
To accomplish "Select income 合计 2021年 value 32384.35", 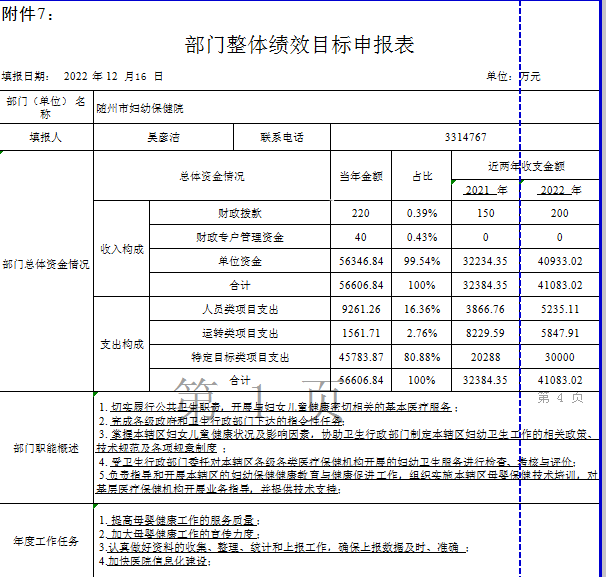I will coord(485,285).
